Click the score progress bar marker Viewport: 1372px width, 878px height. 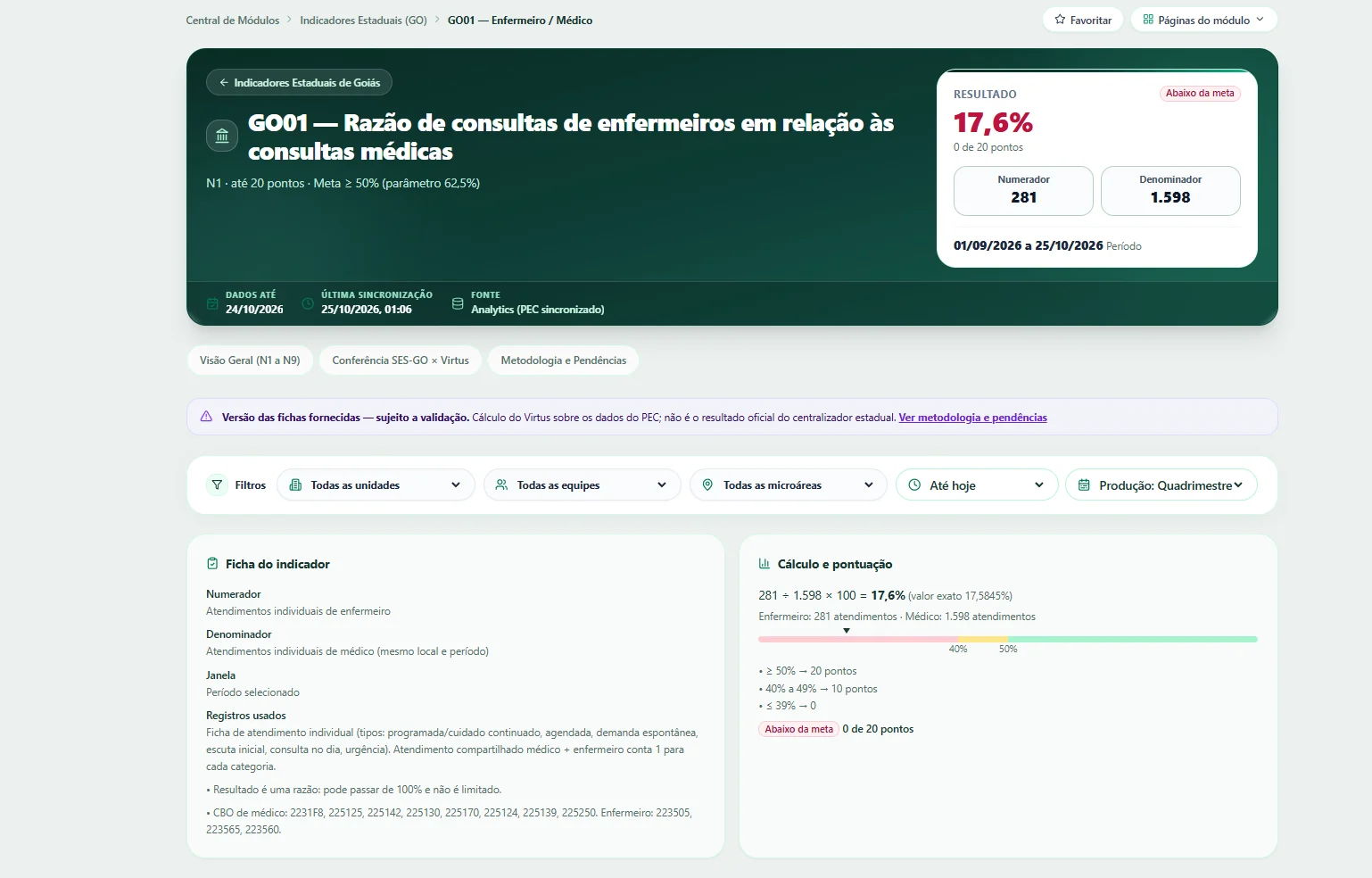click(x=847, y=631)
